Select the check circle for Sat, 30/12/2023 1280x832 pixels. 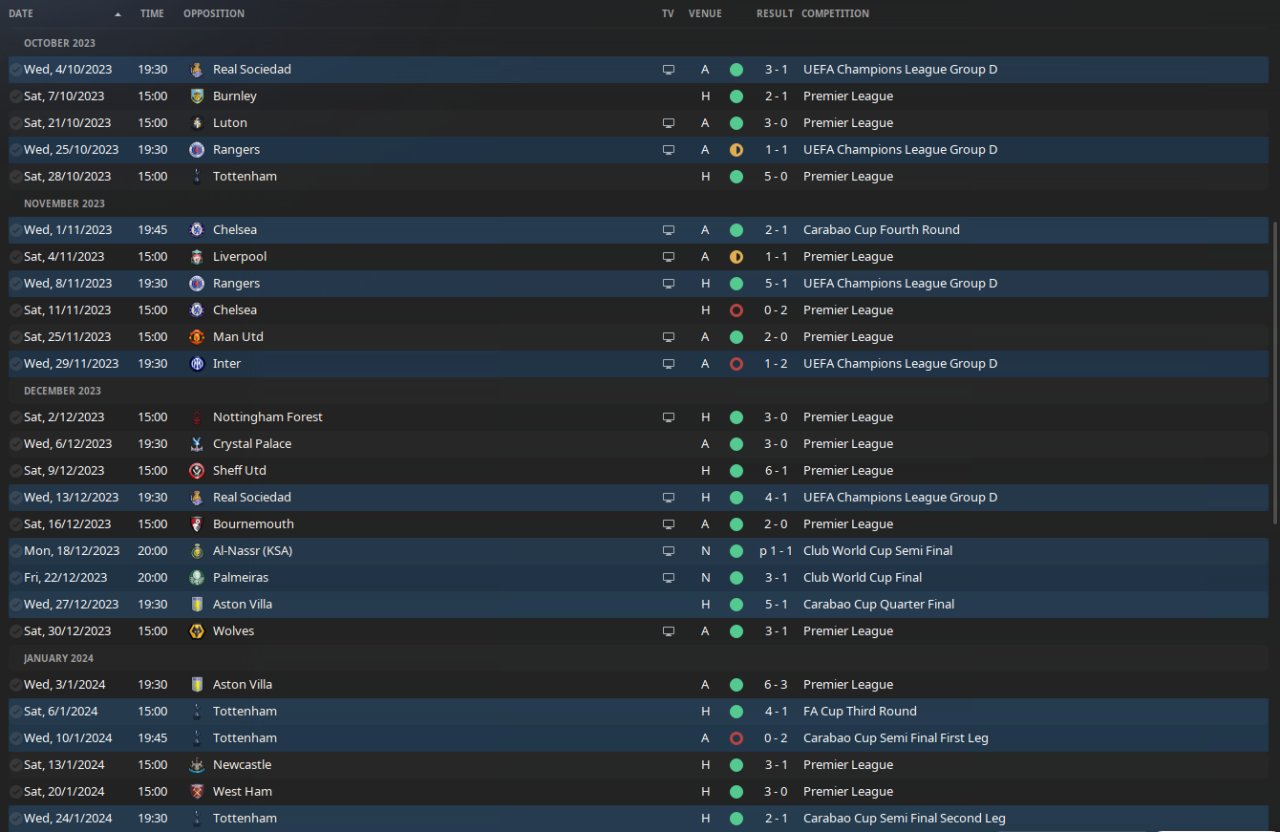15,632
